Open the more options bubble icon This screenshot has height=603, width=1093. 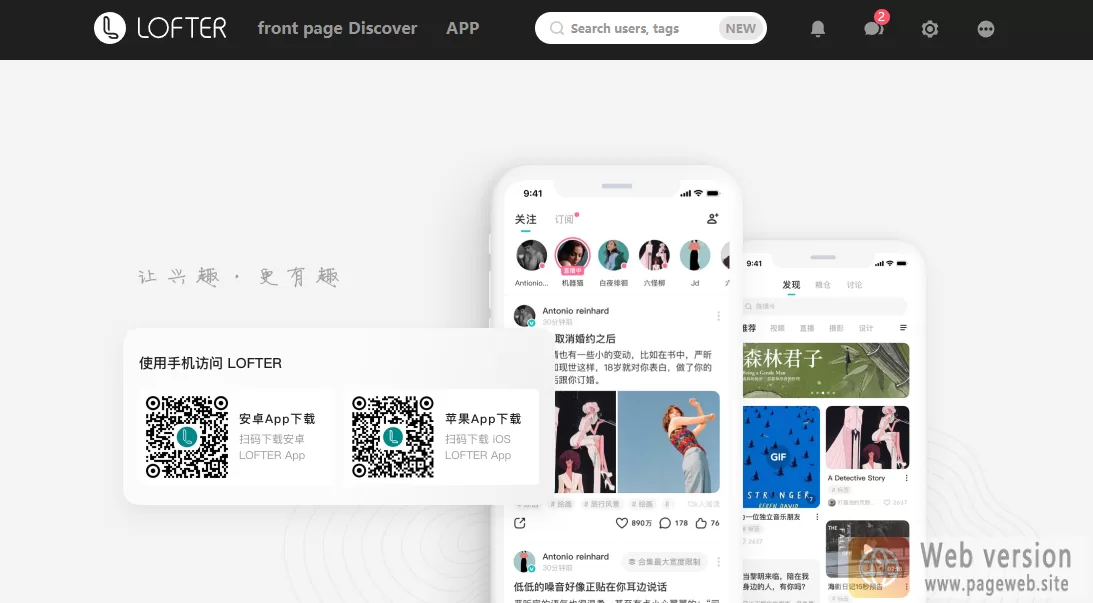pos(986,29)
